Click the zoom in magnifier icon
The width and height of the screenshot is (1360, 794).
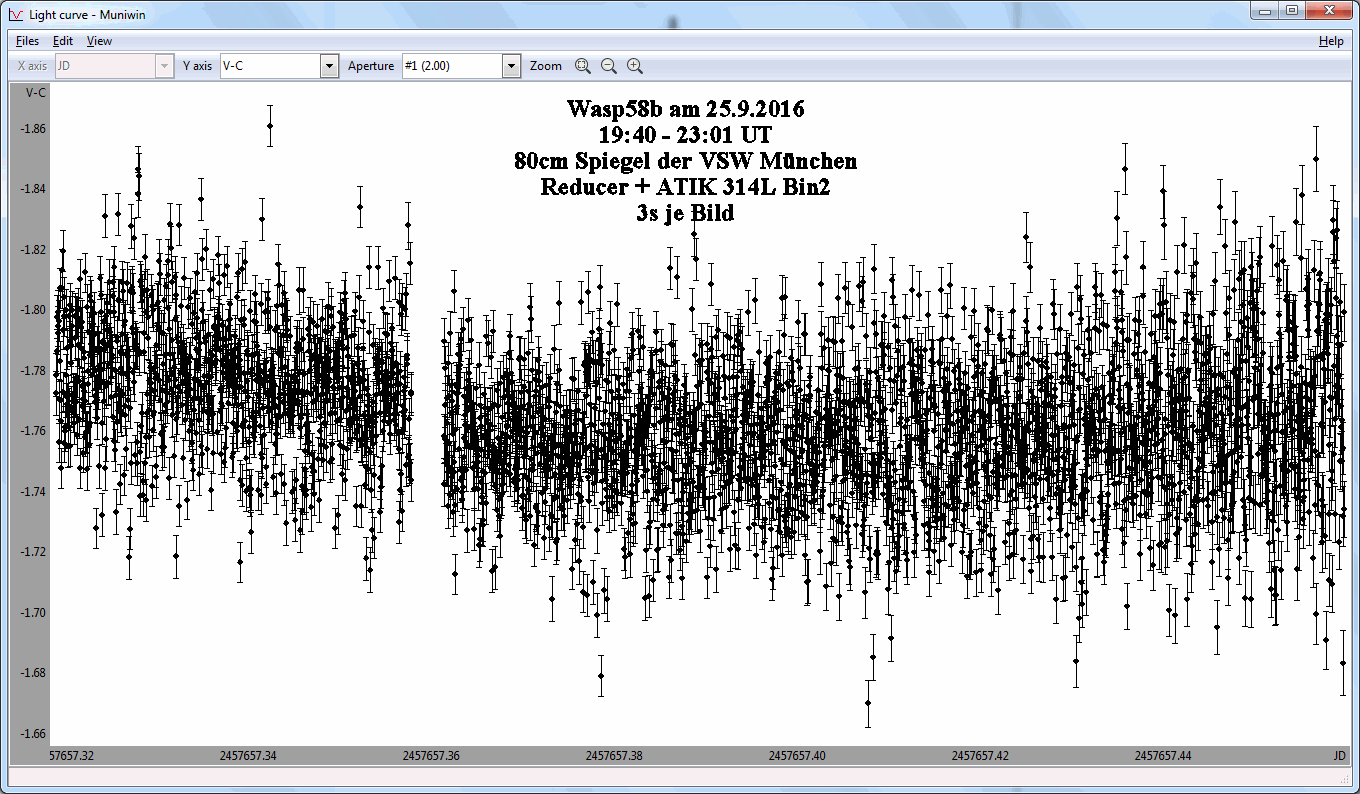tap(634, 66)
